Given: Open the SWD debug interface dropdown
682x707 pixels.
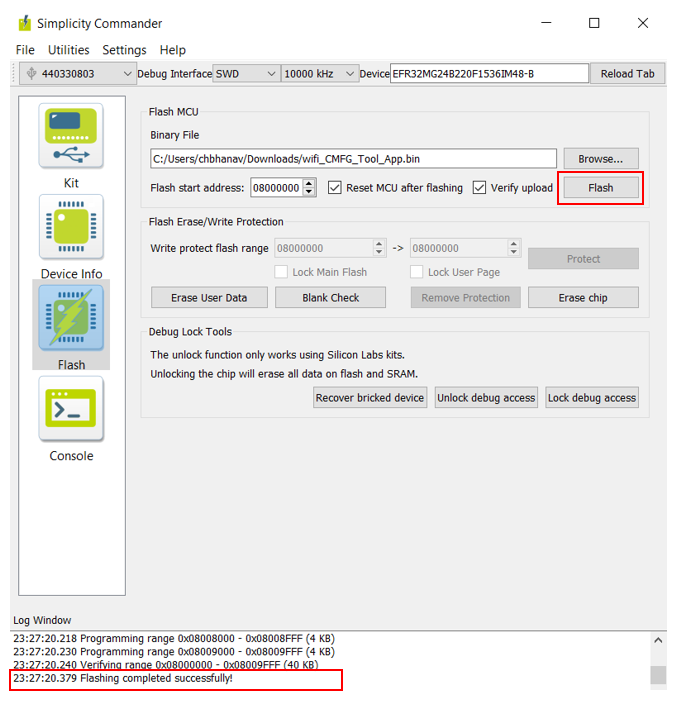Looking at the screenshot, I should point(271,73).
